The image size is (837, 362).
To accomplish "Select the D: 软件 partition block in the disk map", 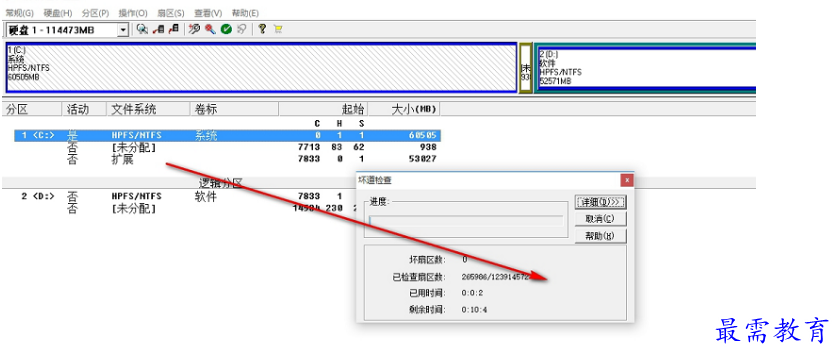I will pyautogui.click(x=646, y=68).
